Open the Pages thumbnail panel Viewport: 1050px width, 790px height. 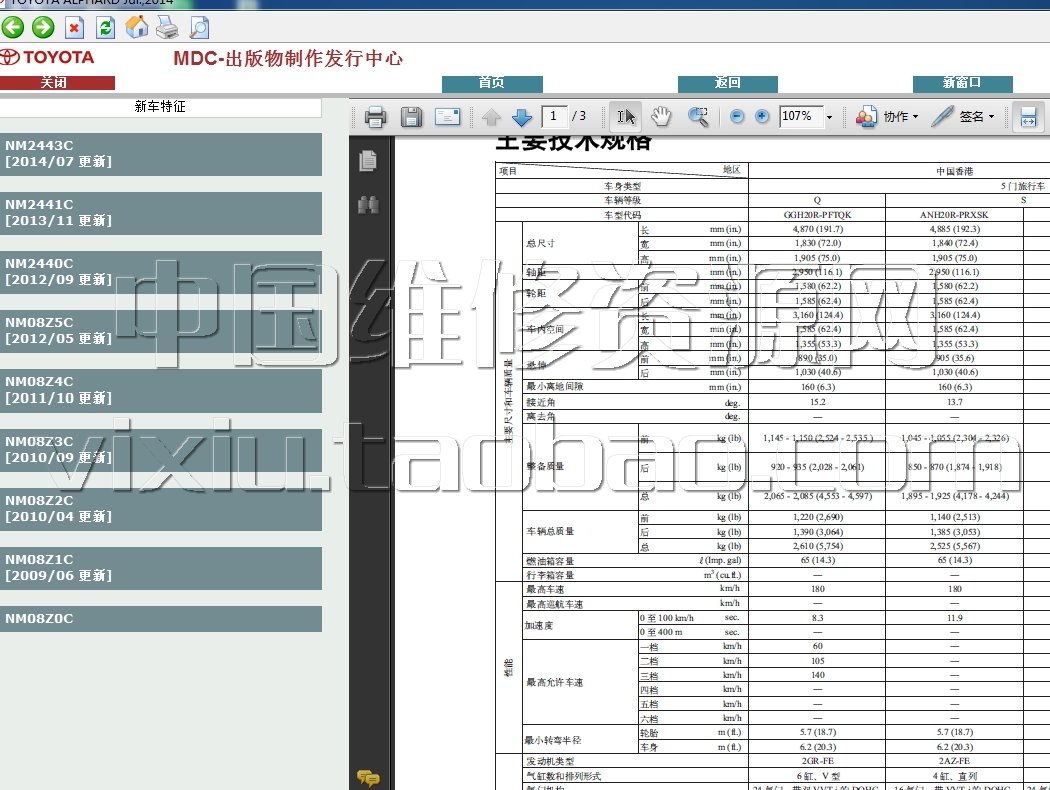click(x=368, y=161)
